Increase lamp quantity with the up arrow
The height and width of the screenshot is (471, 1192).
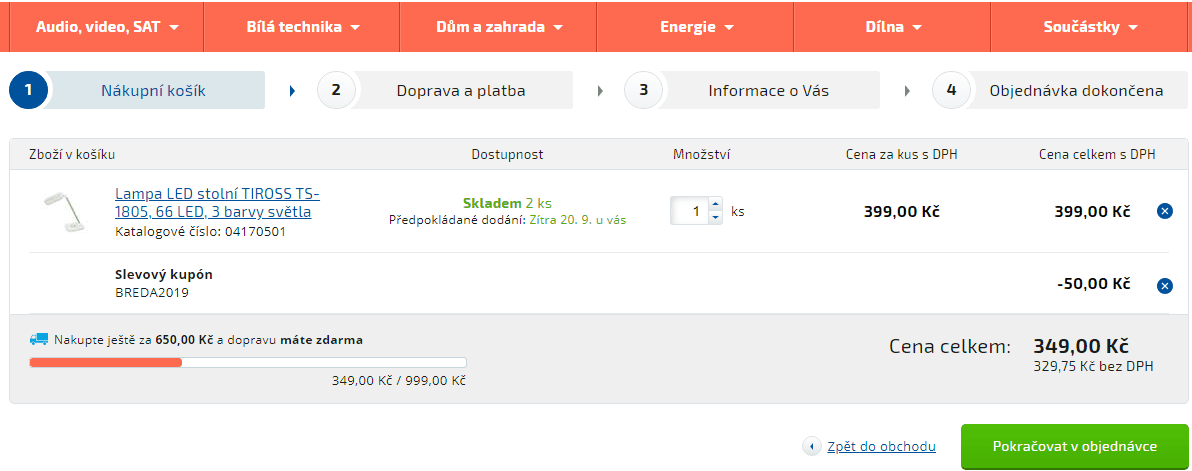714,205
